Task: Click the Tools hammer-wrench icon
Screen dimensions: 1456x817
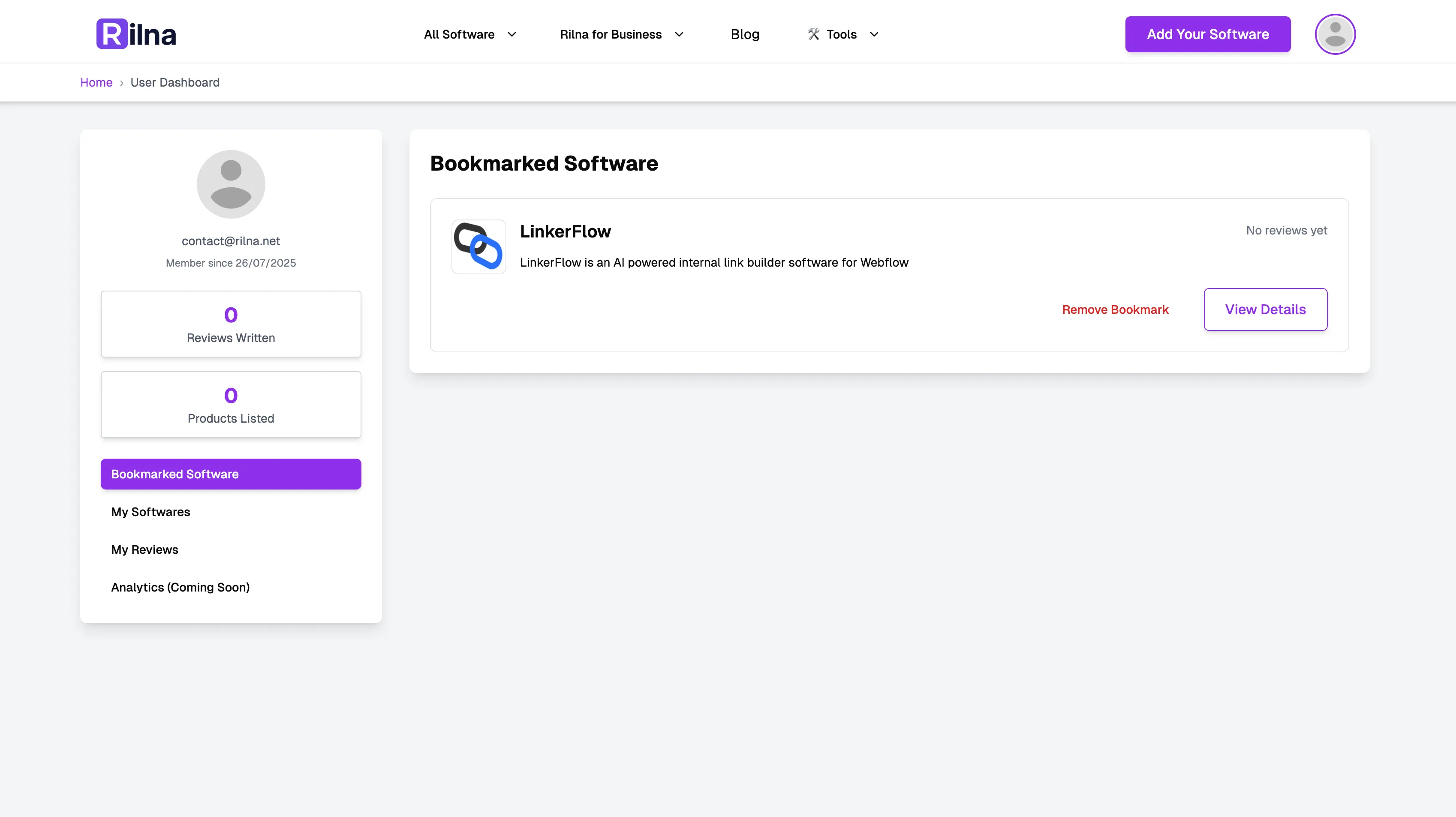Action: (813, 34)
